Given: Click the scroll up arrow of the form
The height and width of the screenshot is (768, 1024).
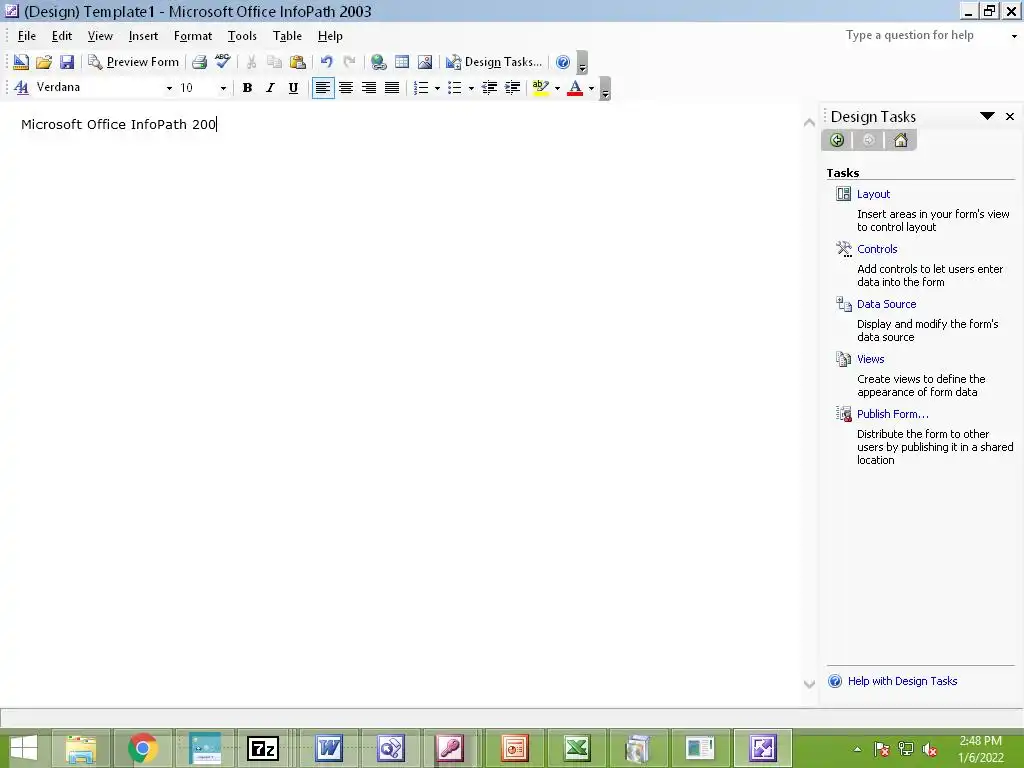Looking at the screenshot, I should pos(809,122).
